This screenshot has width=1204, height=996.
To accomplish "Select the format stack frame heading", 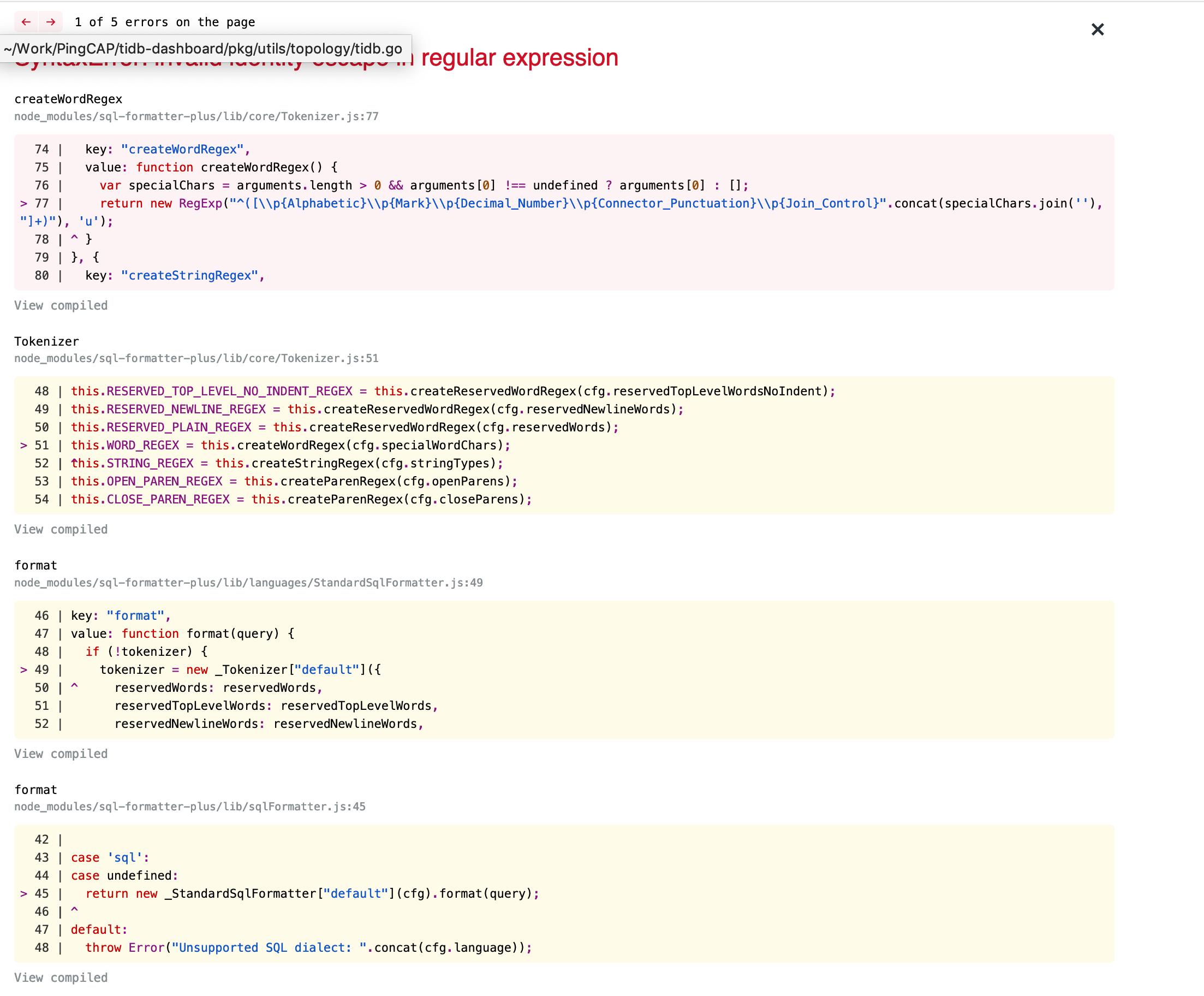I will pos(35,565).
